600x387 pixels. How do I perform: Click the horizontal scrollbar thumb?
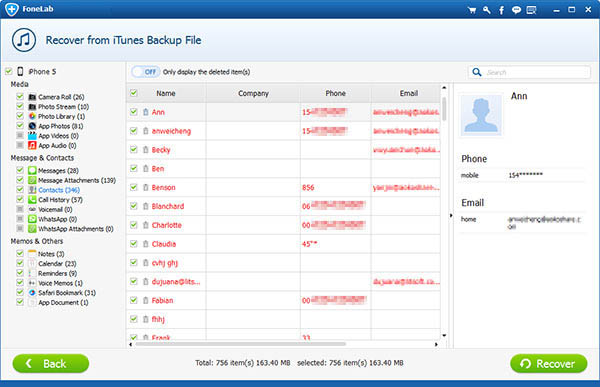(x=240, y=344)
